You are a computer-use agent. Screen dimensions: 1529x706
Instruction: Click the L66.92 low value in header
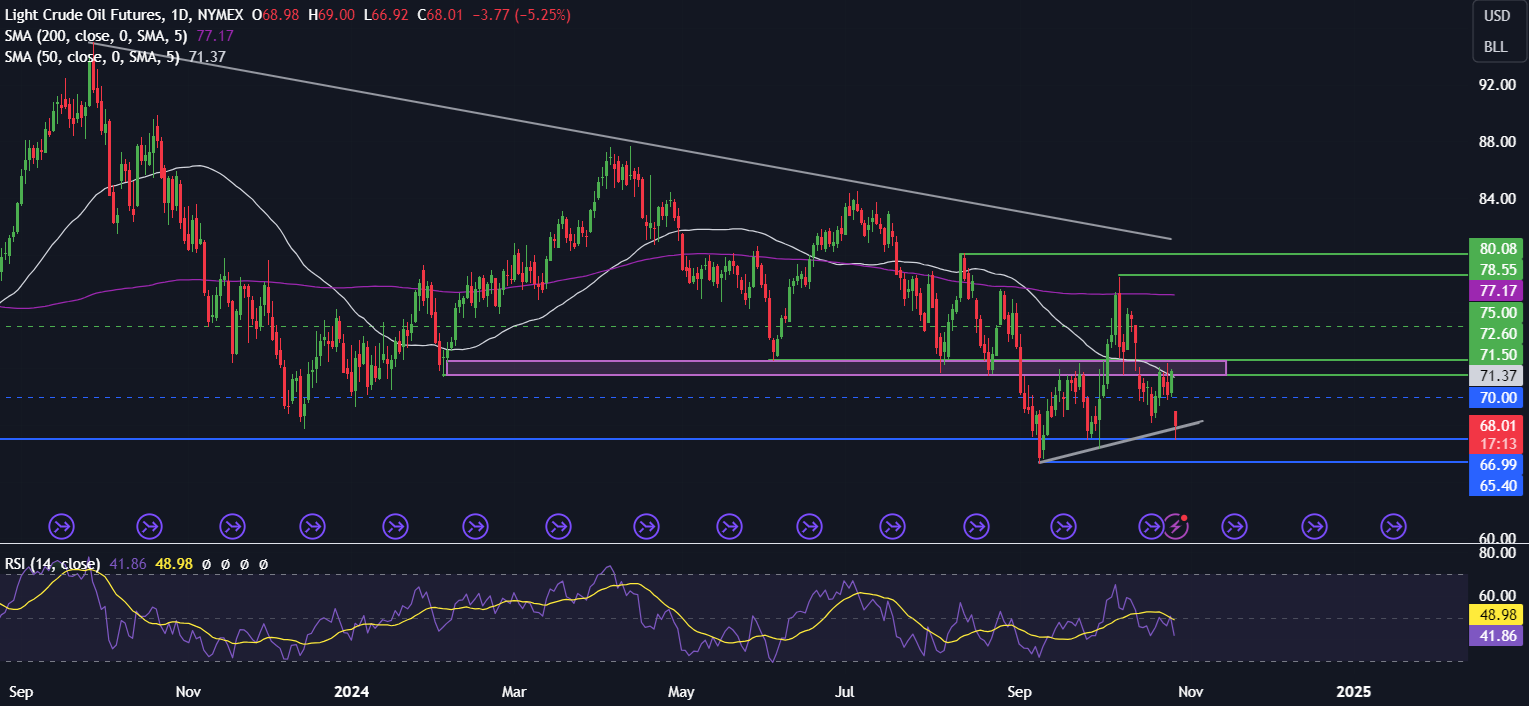click(386, 15)
